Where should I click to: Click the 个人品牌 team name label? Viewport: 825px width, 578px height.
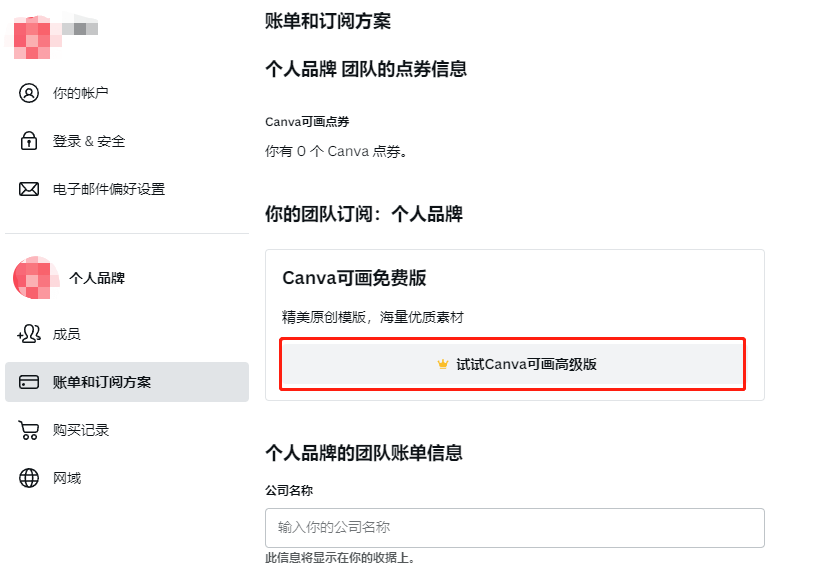point(97,278)
